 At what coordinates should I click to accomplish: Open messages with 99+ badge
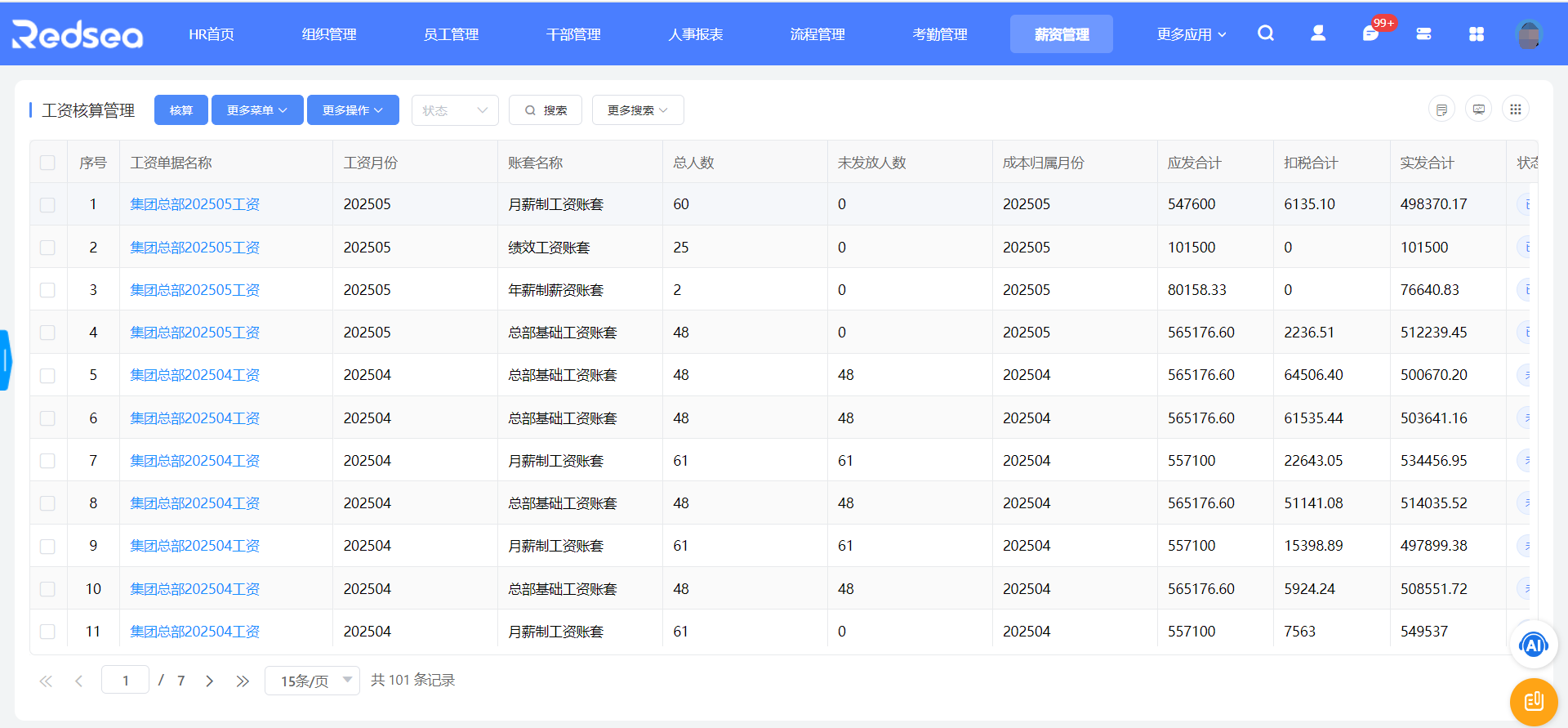[x=1371, y=33]
